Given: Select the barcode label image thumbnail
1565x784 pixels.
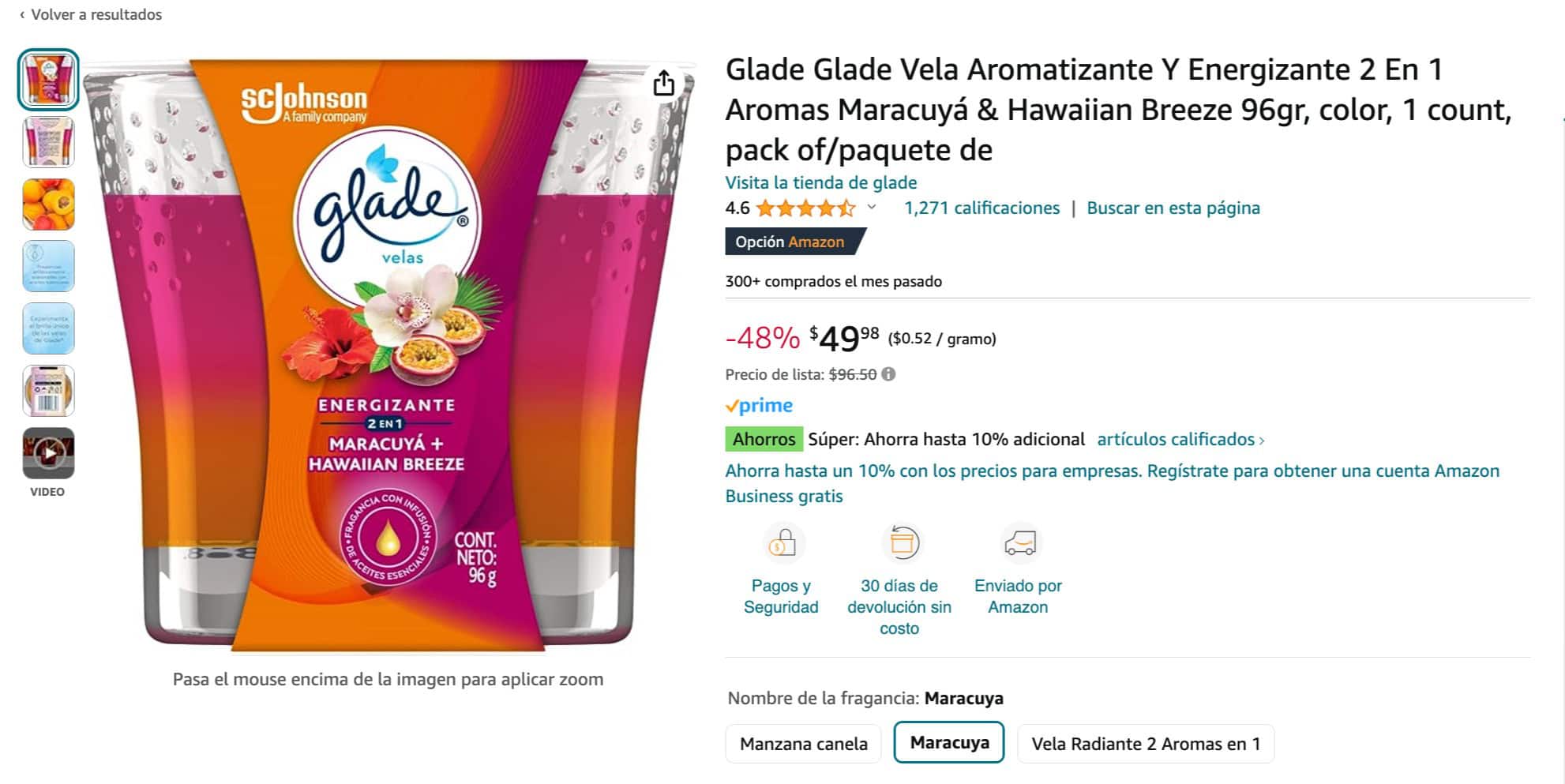Looking at the screenshot, I should click(48, 391).
